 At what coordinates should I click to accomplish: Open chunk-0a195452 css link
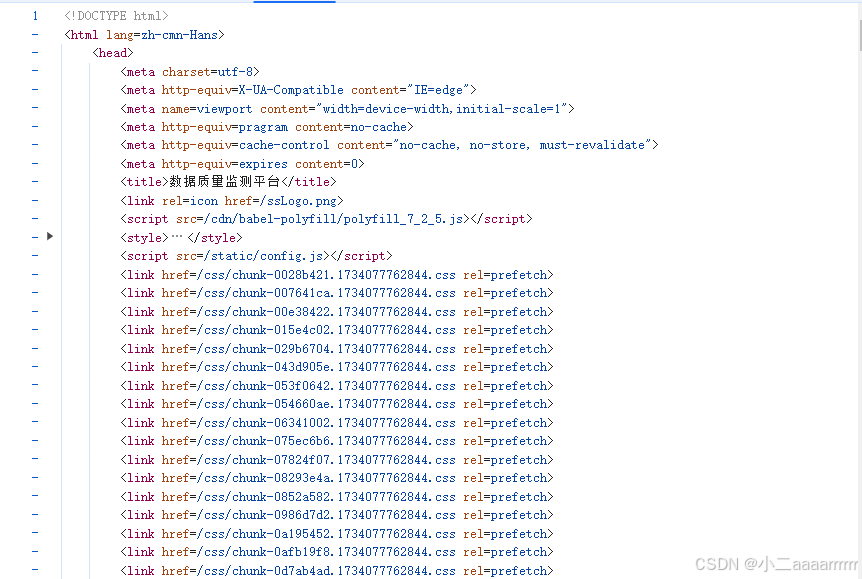click(326, 533)
